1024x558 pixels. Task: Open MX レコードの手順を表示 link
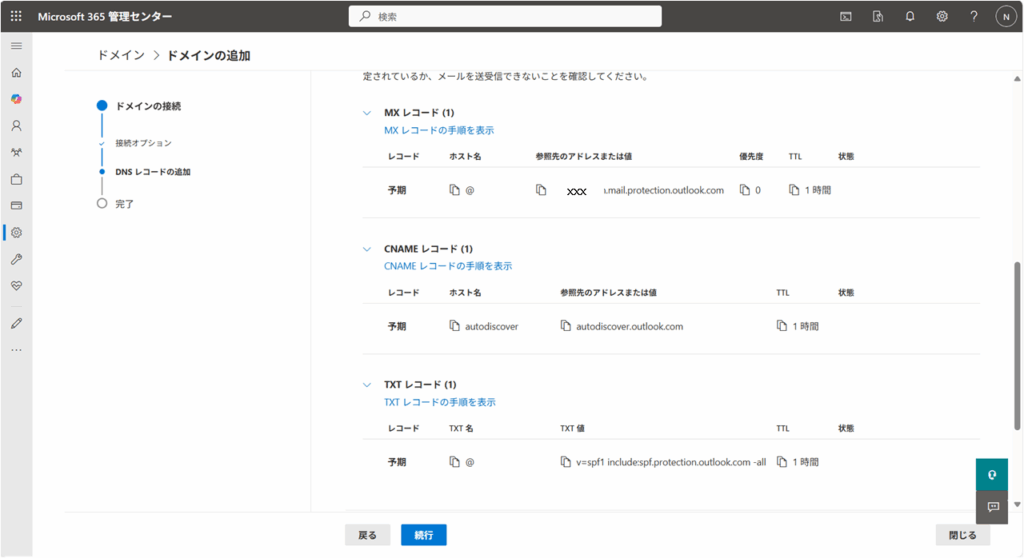439,130
